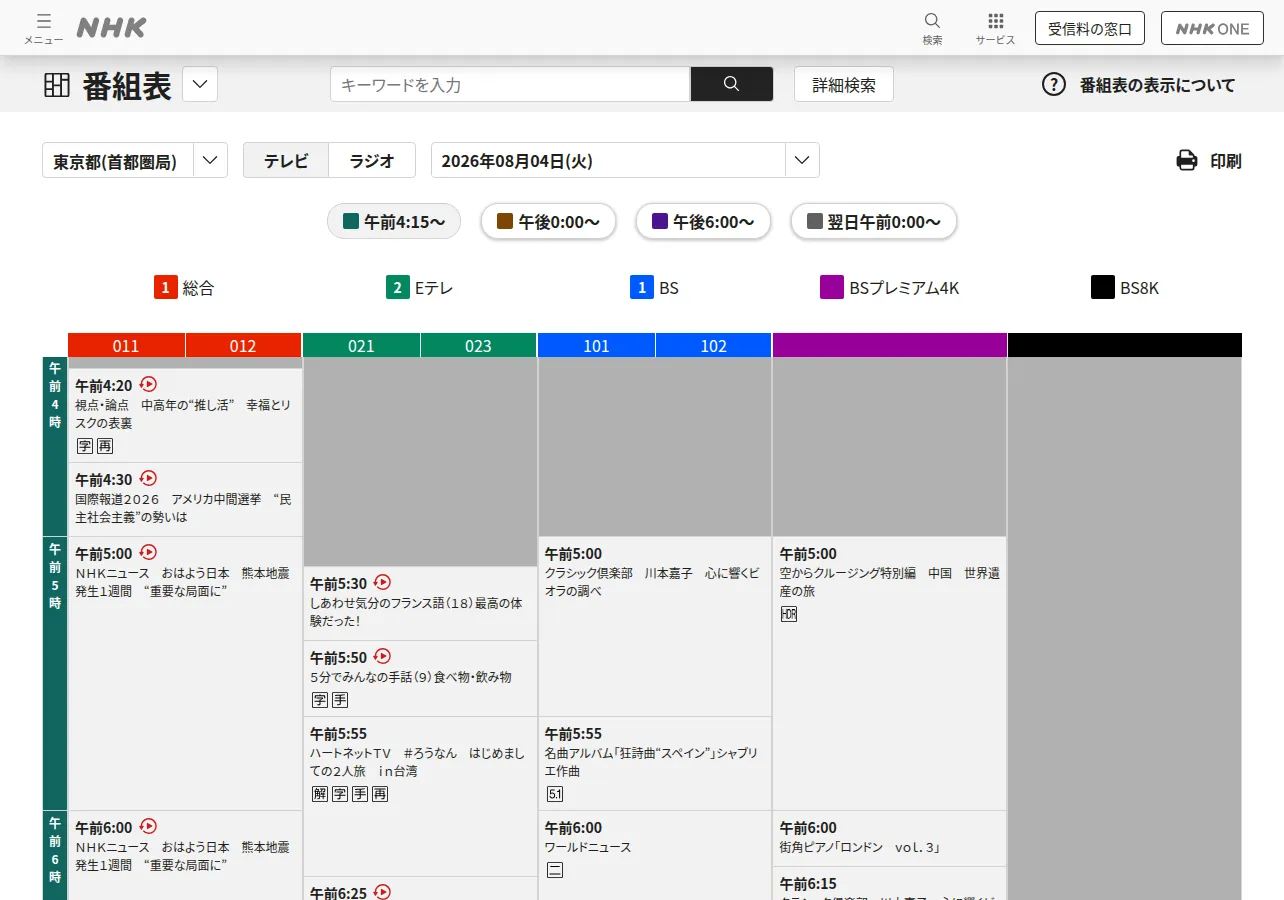Switch to ラジオ listings

tap(372, 160)
